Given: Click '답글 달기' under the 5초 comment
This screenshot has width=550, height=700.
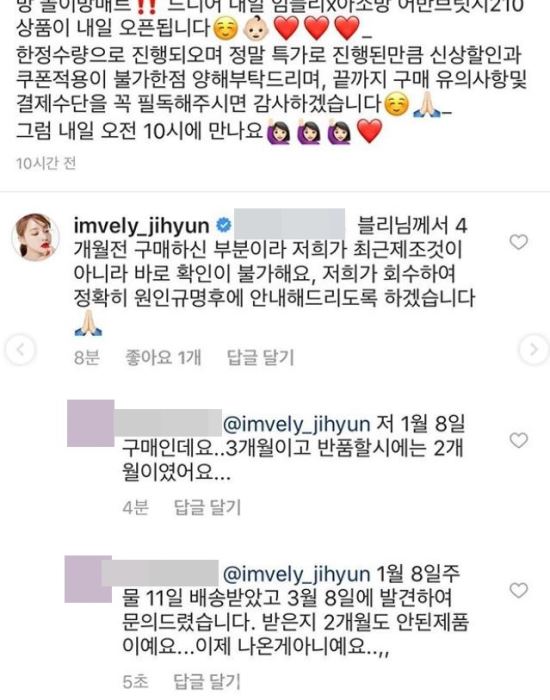Looking at the screenshot, I should 207,681.
